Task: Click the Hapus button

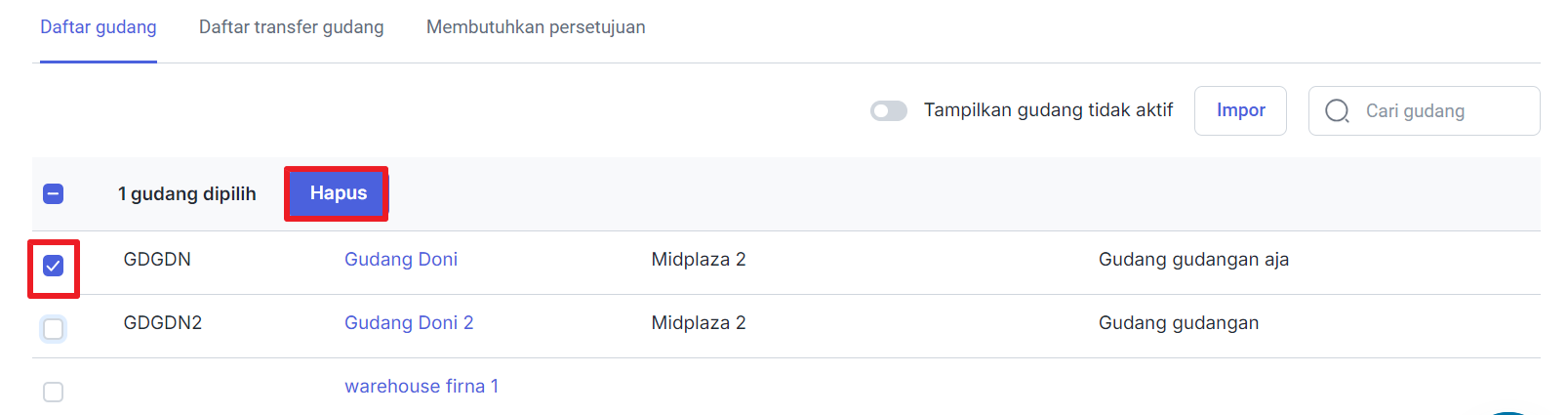Action: pyautogui.click(x=338, y=193)
